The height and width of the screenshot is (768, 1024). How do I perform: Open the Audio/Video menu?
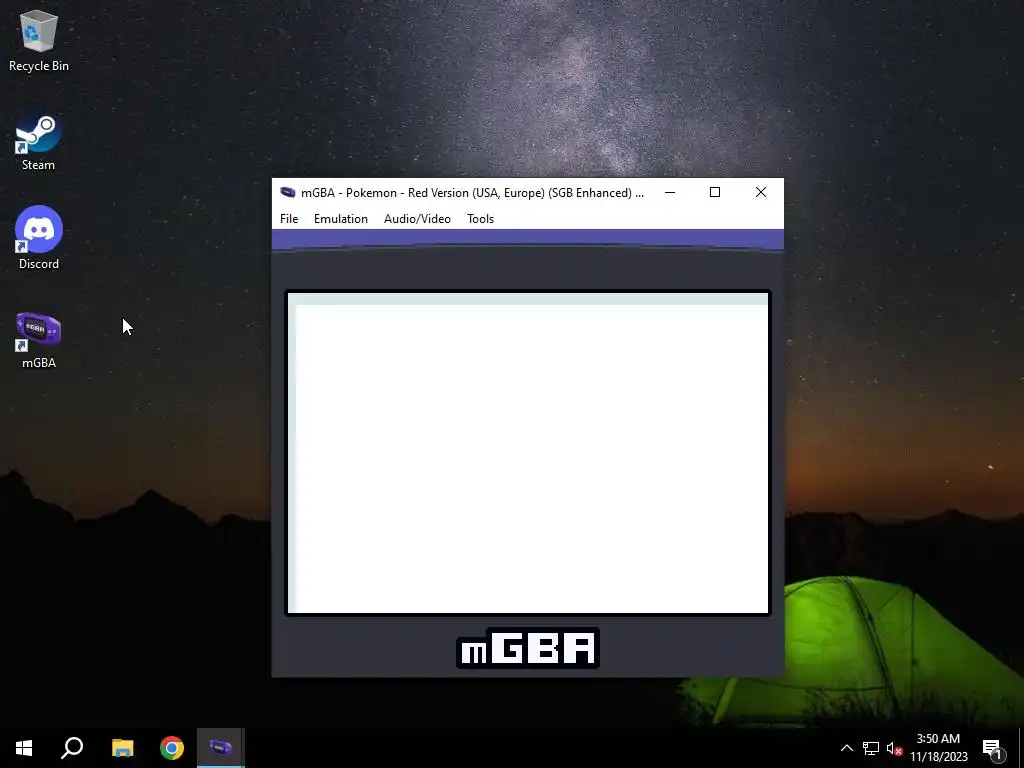[x=417, y=219]
